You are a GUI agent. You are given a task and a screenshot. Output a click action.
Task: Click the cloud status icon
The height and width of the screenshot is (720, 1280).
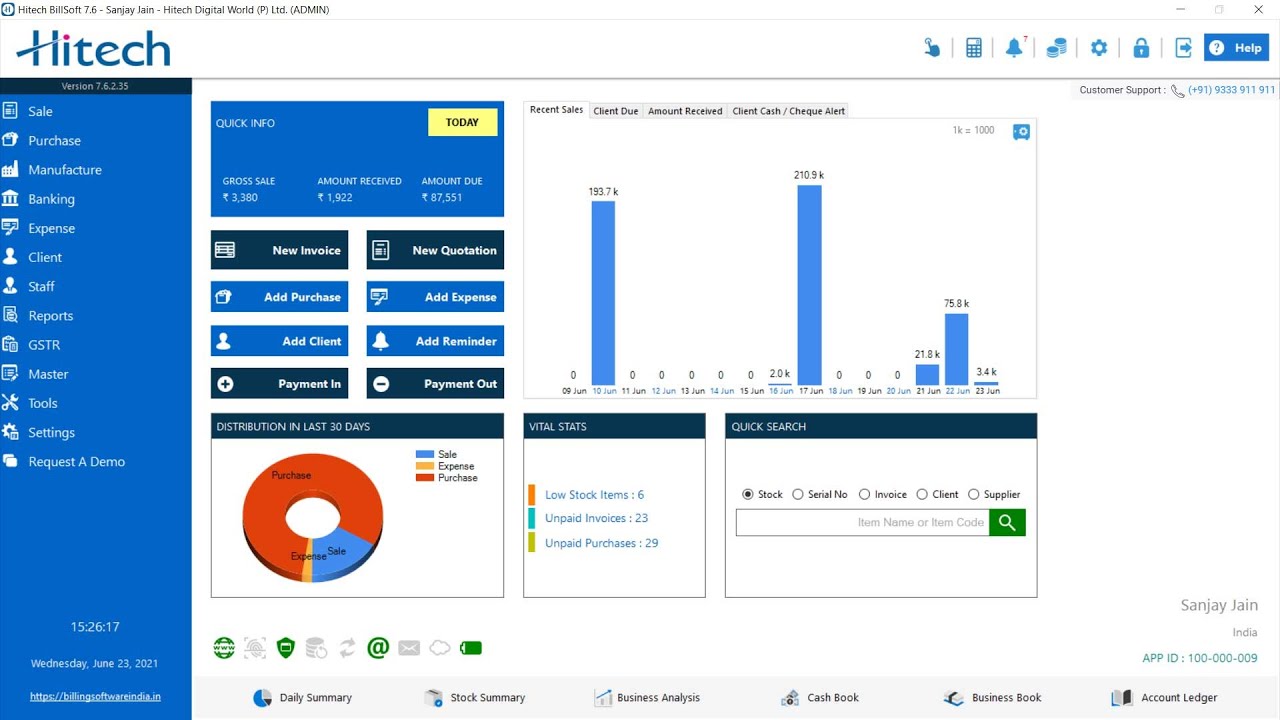point(440,648)
